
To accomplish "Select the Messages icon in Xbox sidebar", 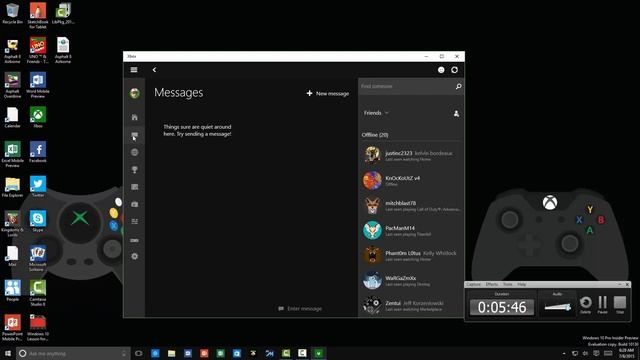I will [135, 135].
